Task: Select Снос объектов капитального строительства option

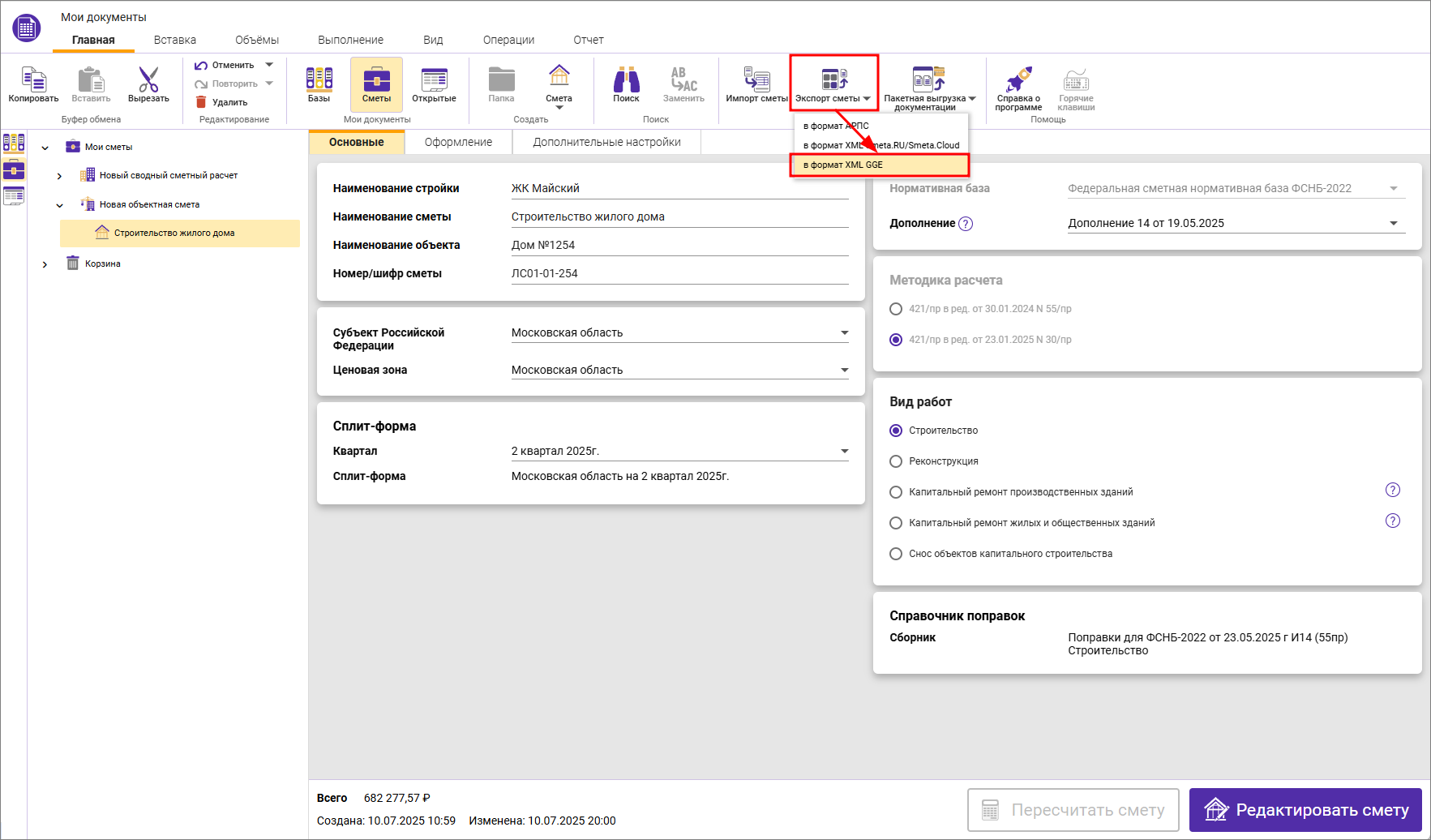Action: click(x=896, y=554)
